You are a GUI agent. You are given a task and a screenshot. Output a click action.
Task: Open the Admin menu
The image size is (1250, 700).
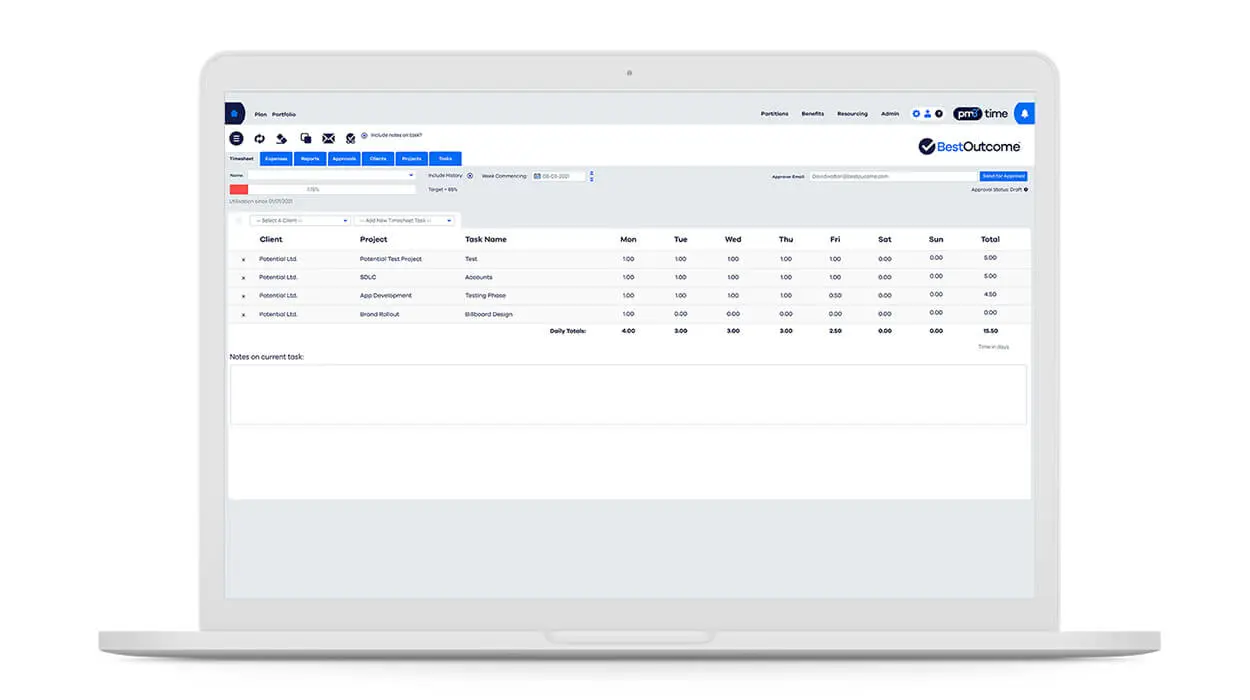click(x=890, y=114)
